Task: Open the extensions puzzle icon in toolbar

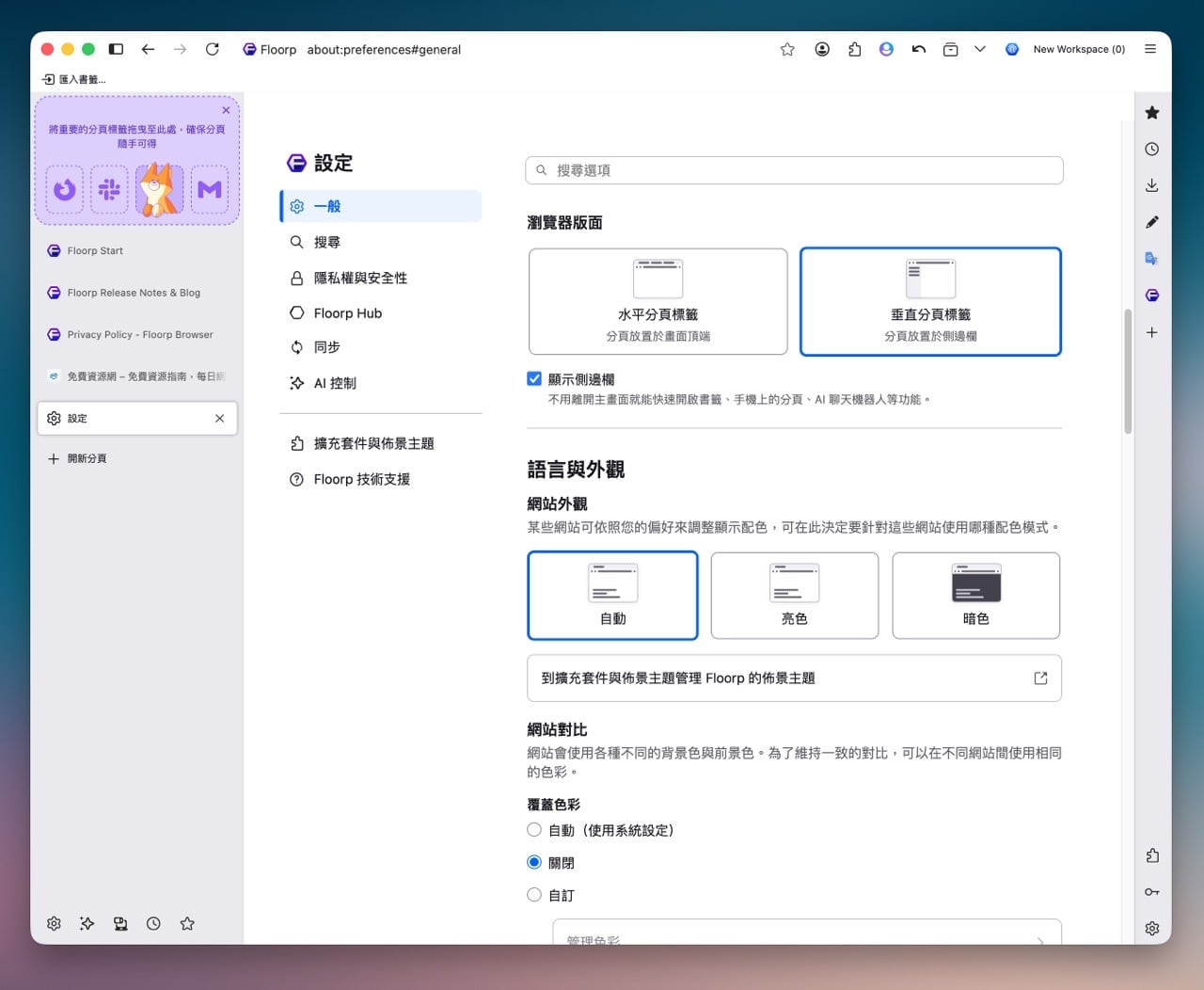Action: [x=854, y=49]
